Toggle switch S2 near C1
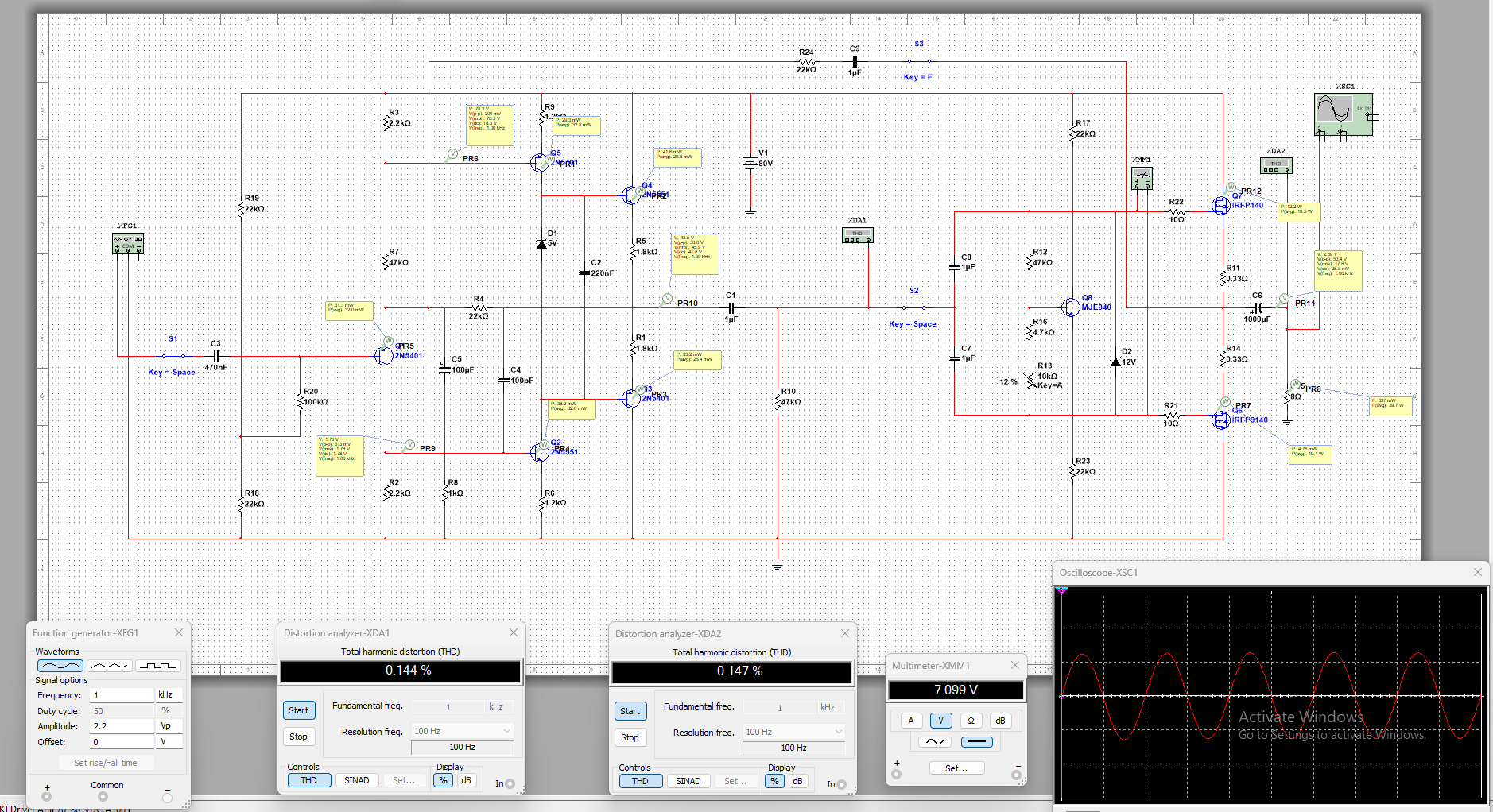1493x812 pixels. click(913, 307)
